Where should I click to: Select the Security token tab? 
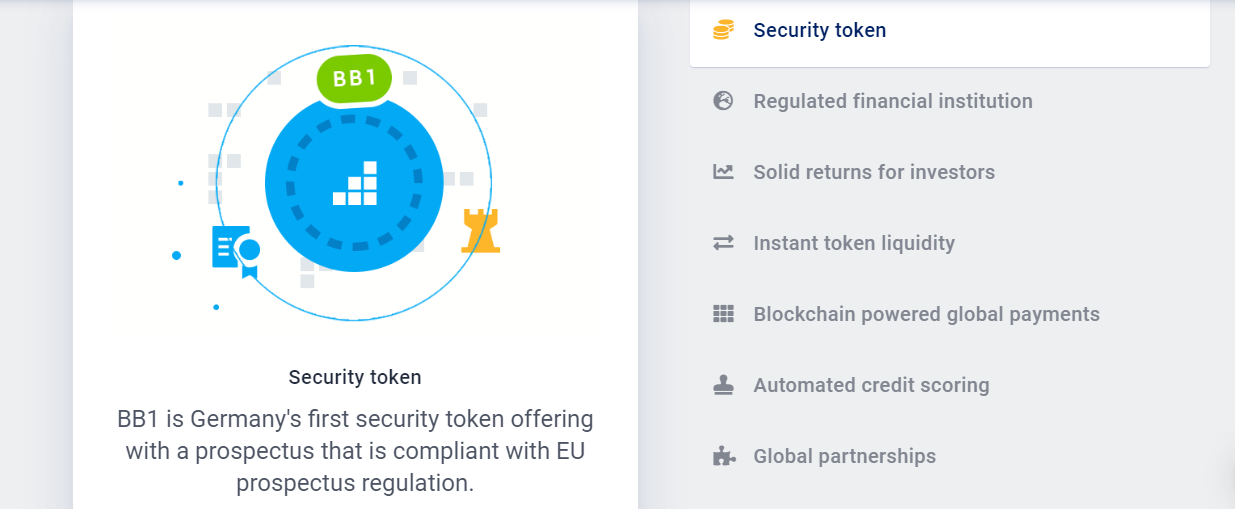[820, 30]
